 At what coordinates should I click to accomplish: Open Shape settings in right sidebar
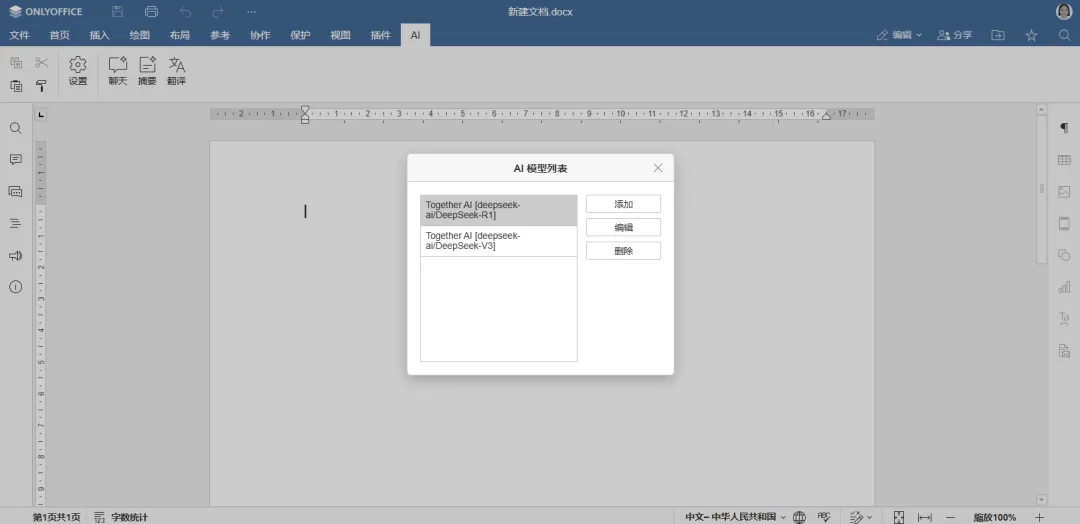click(1064, 255)
